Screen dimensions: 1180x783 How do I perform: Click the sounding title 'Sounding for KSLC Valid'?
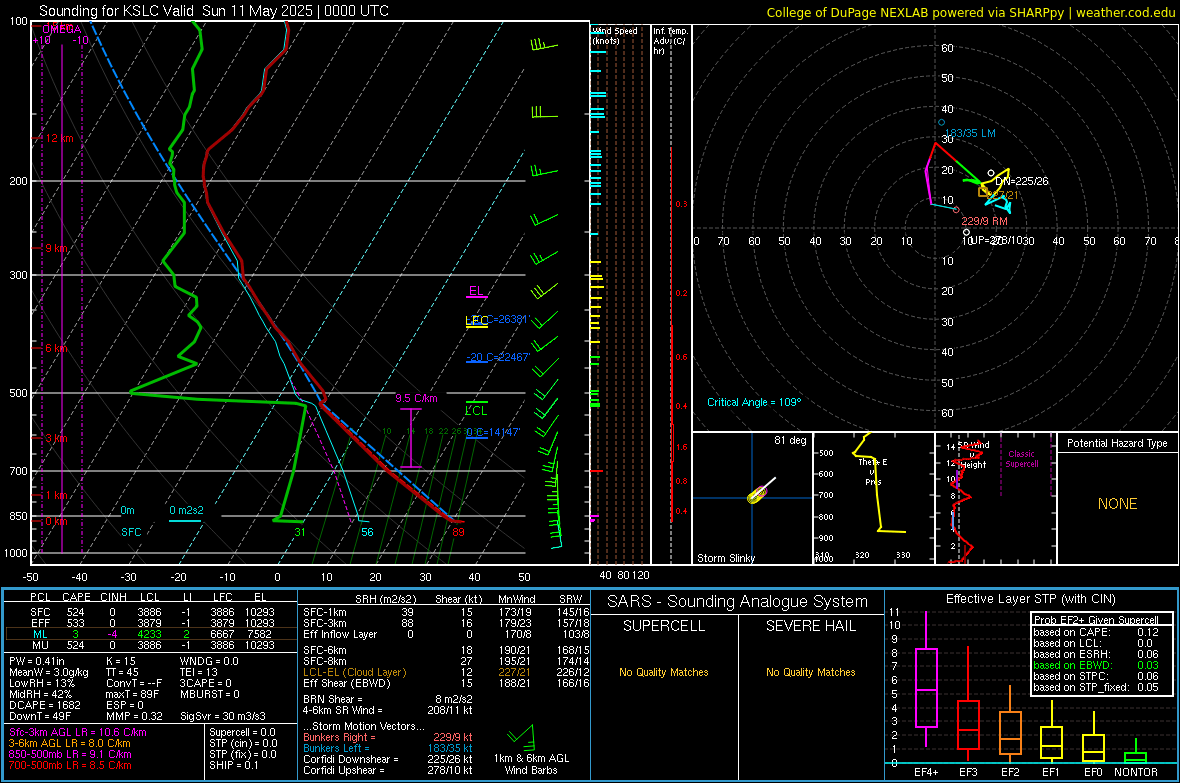coord(118,11)
